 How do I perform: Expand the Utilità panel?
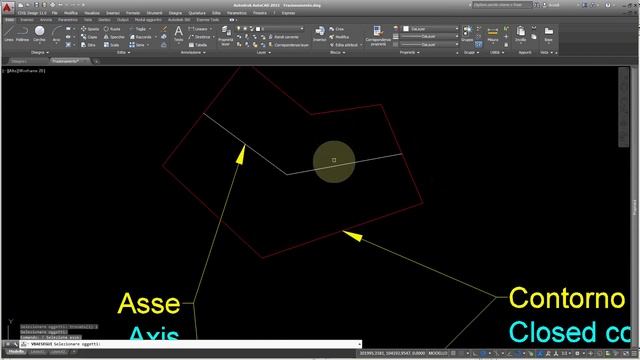click(x=497, y=52)
